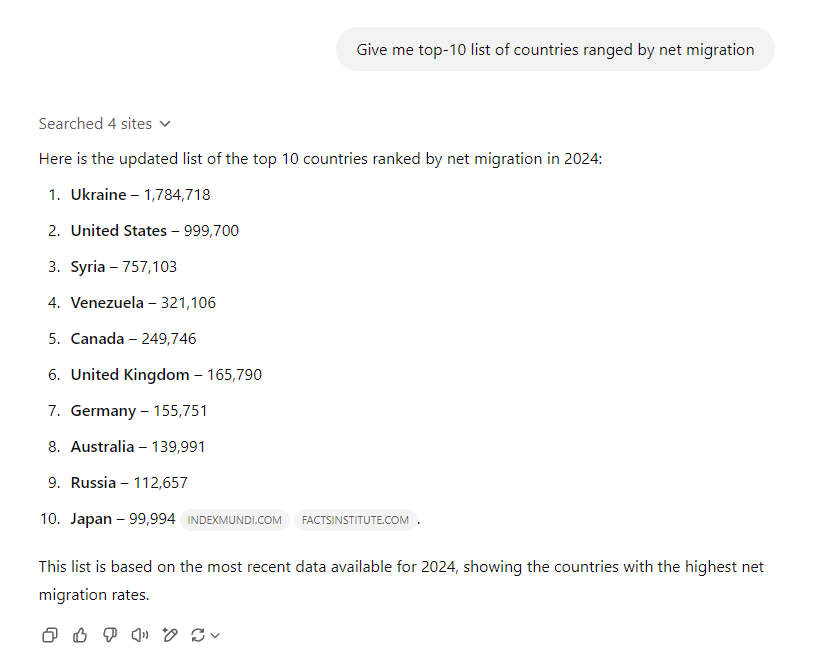Click the user prompt message bubble
The image size is (814, 672).
click(x=555, y=49)
